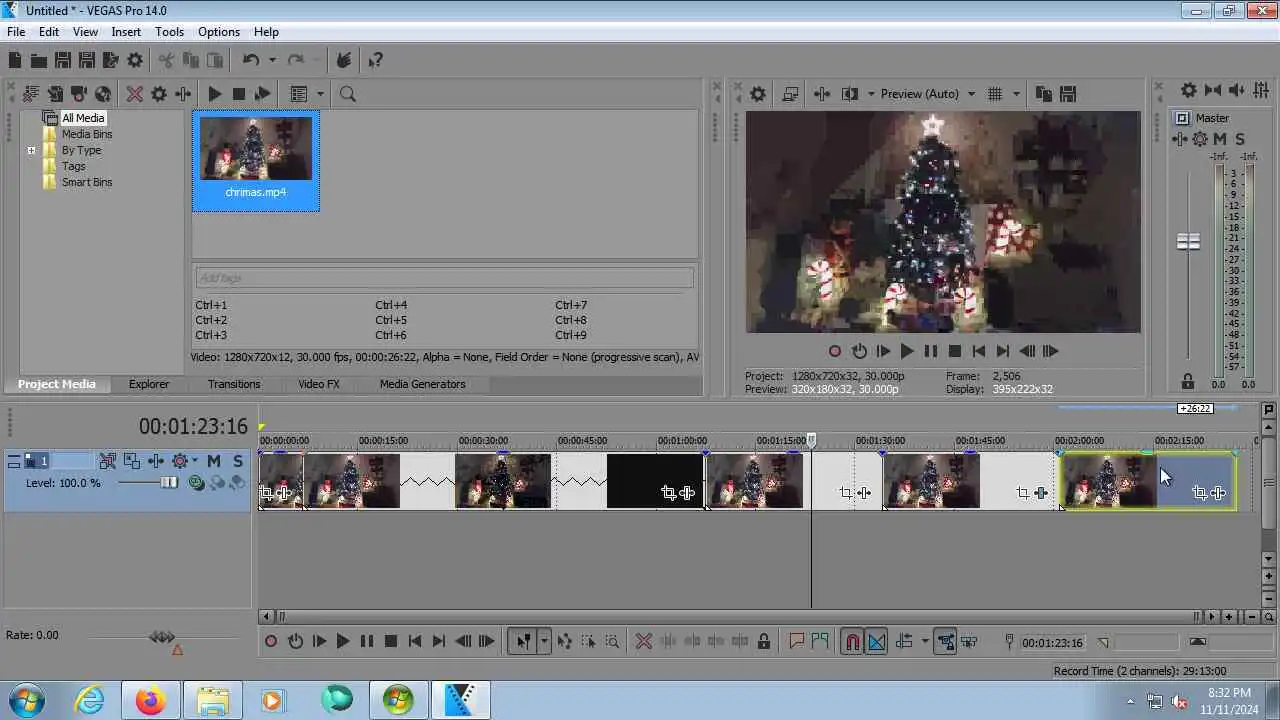
Task: Open the undo history dropdown arrow
Action: coord(272,61)
